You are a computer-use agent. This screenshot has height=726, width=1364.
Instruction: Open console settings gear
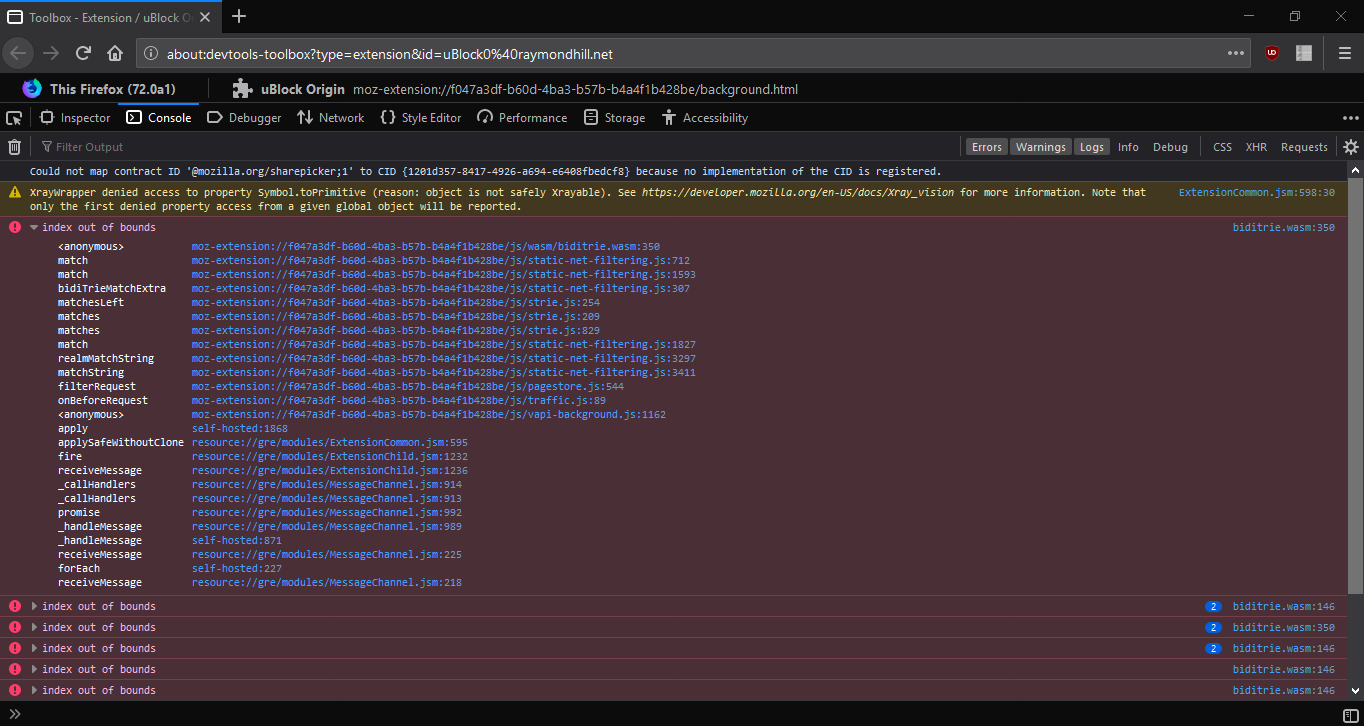(1351, 147)
